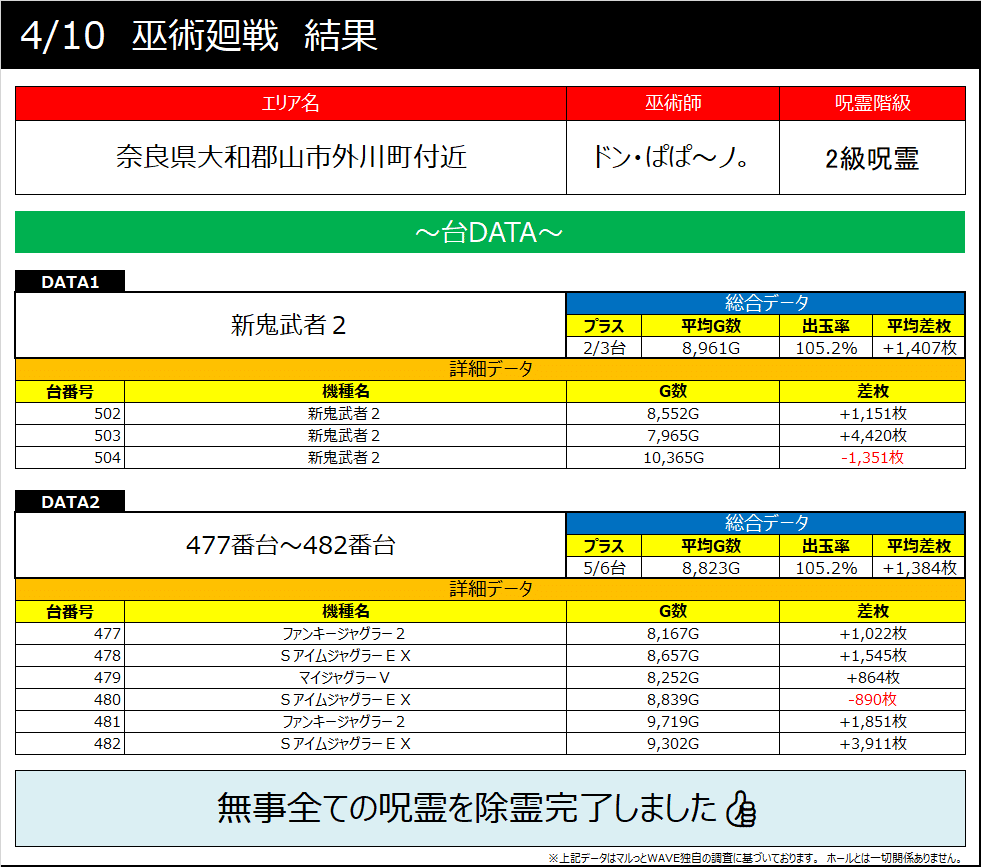Select the 'DATA1' black label
Viewport: 981px width, 867px height.
70,281
